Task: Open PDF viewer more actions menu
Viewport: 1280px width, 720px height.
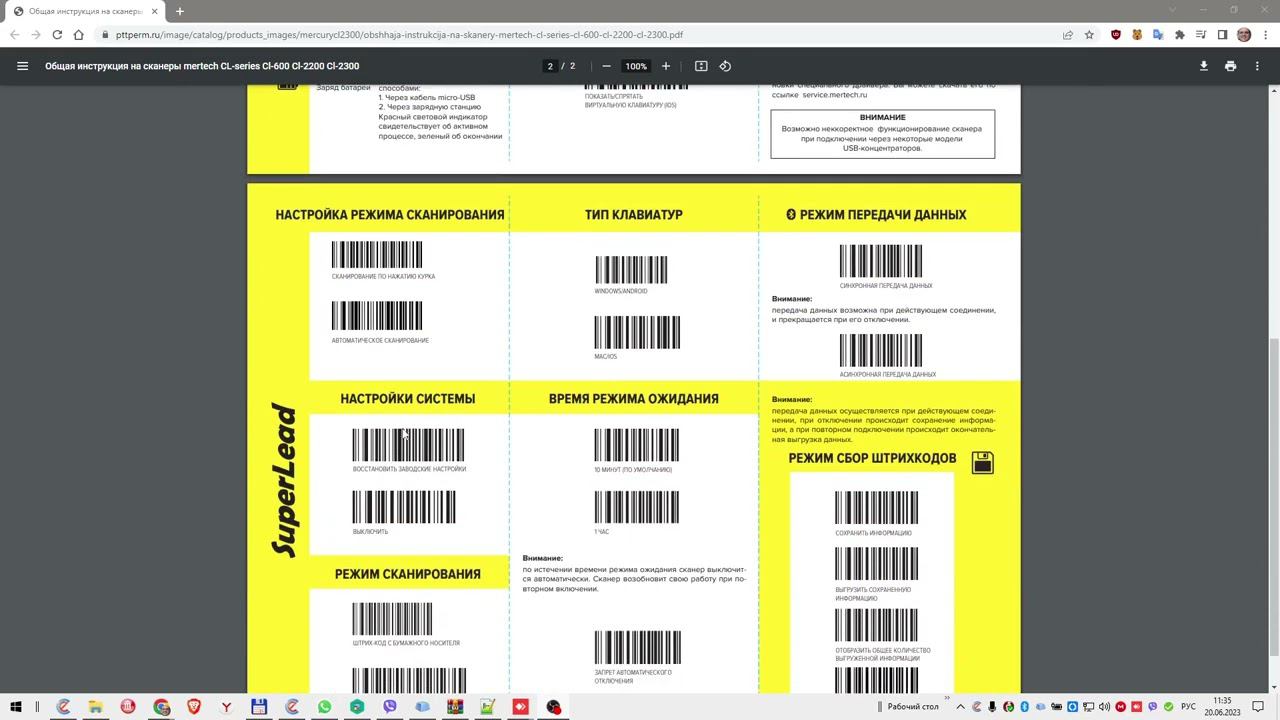Action: pyautogui.click(x=1257, y=66)
